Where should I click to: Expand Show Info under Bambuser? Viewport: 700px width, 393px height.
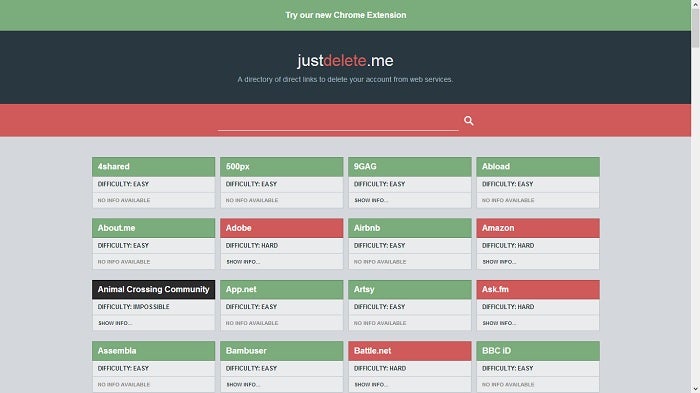pos(243,385)
